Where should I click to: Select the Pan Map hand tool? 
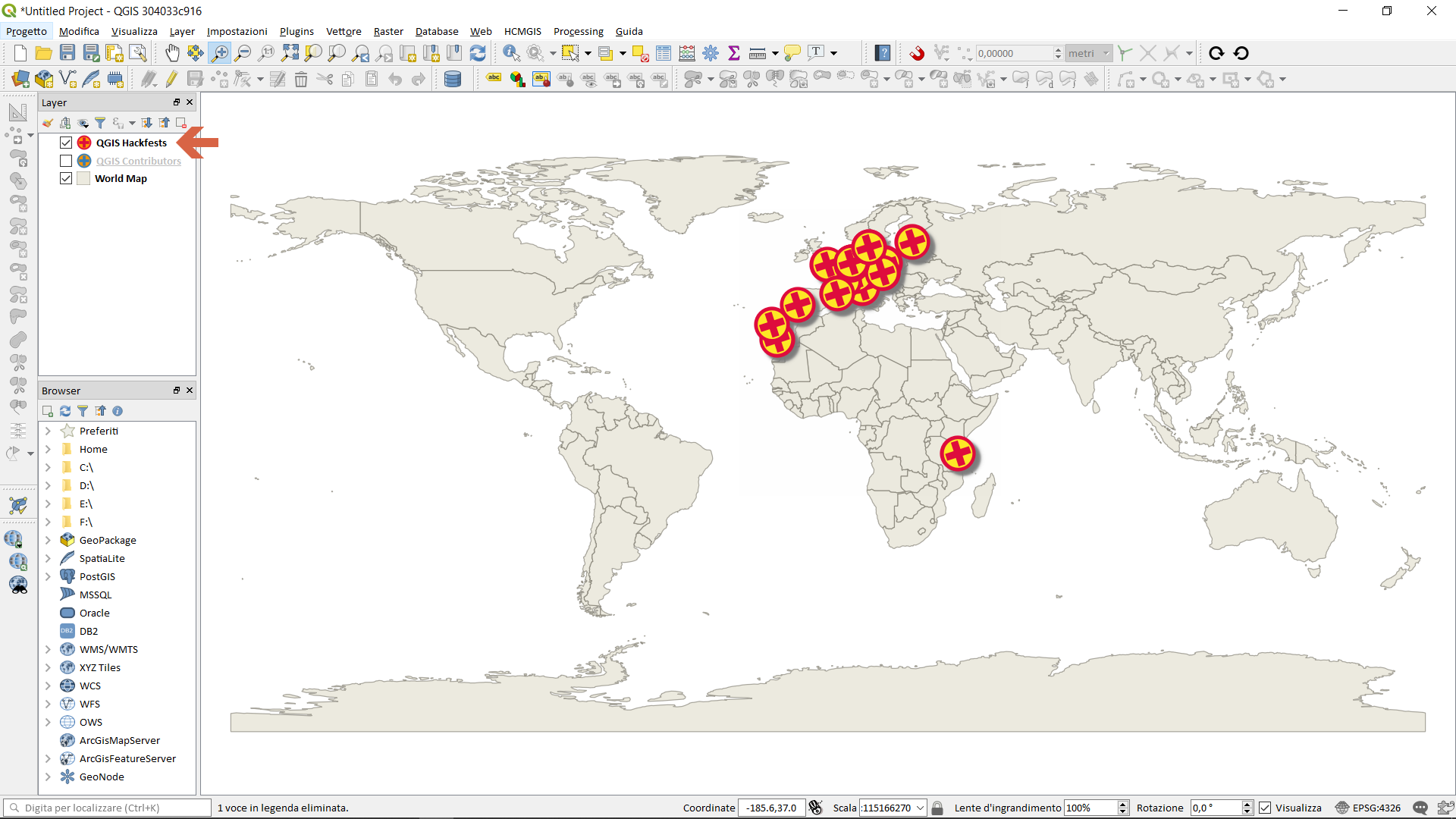[173, 53]
